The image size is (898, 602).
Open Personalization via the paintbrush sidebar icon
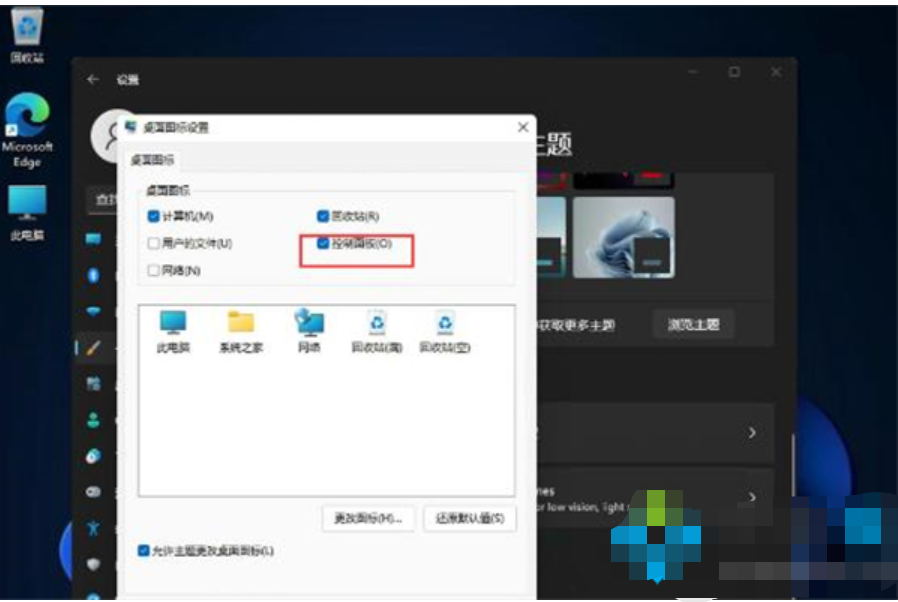tap(94, 347)
